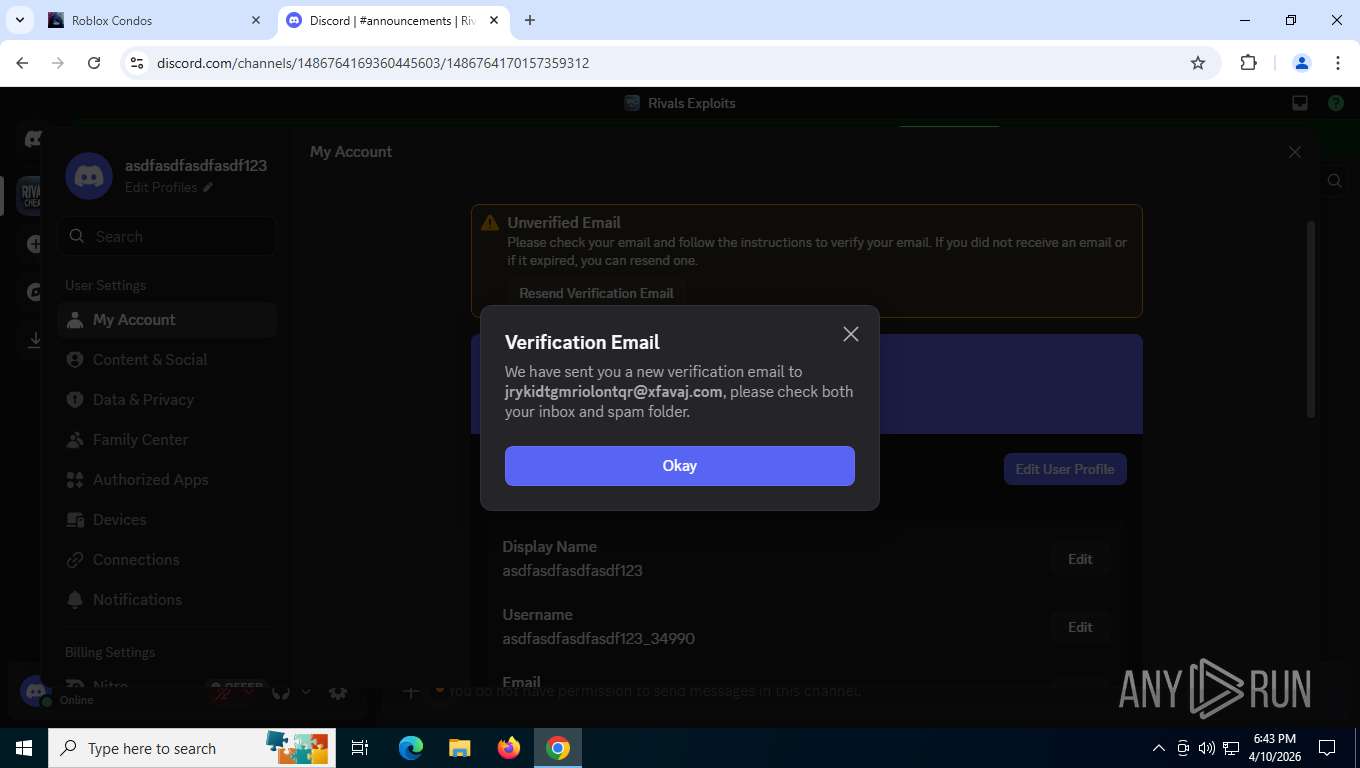Screen dimensions: 1360x768
Task: Click the username text asdfasdfasdfasdf123_34990
Action: point(598,639)
